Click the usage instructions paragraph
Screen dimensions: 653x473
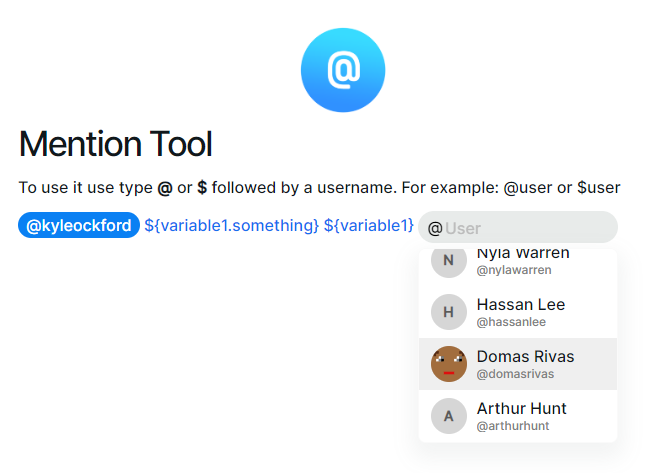319,188
